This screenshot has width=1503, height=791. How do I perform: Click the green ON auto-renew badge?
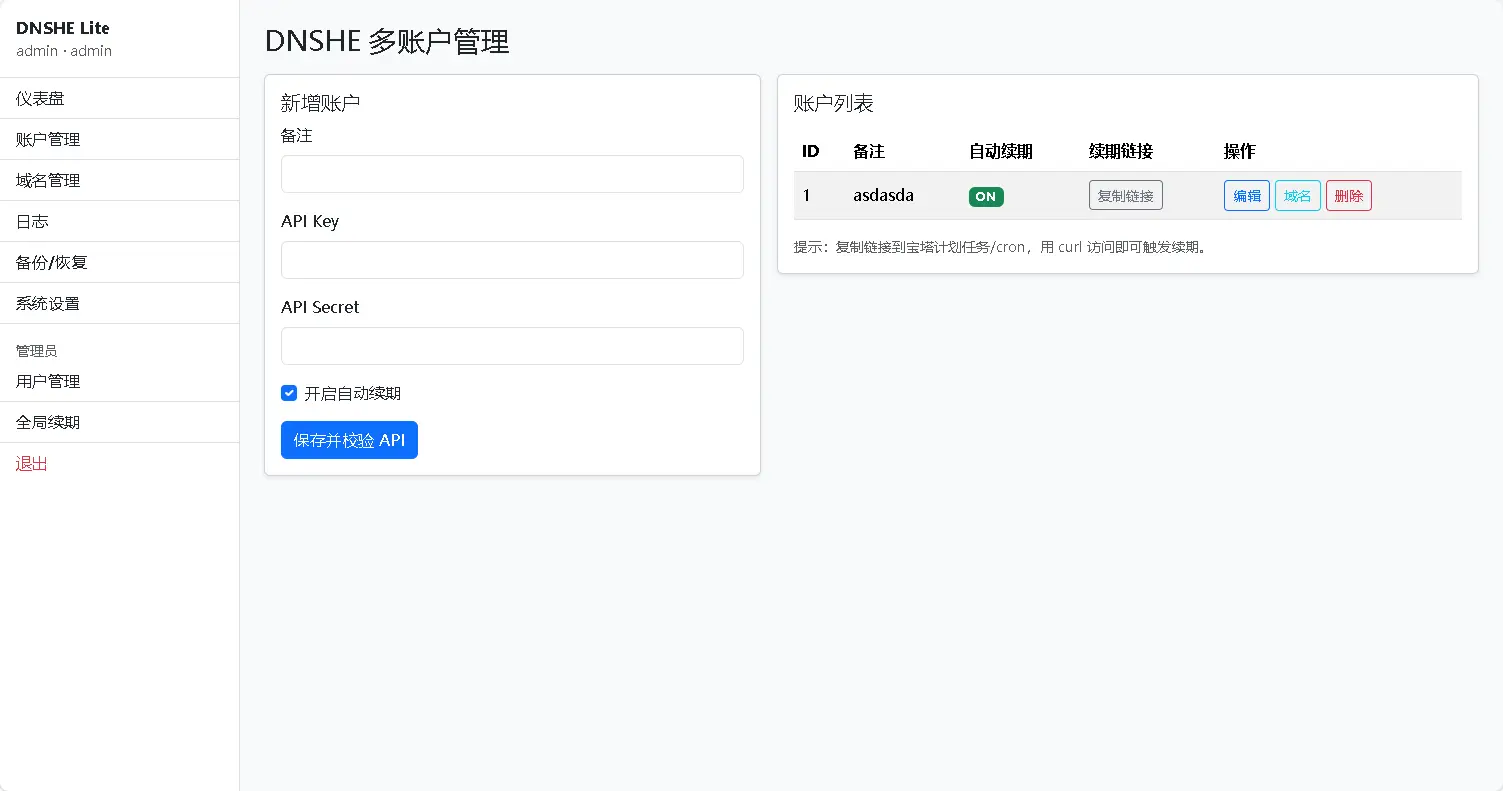(986, 196)
